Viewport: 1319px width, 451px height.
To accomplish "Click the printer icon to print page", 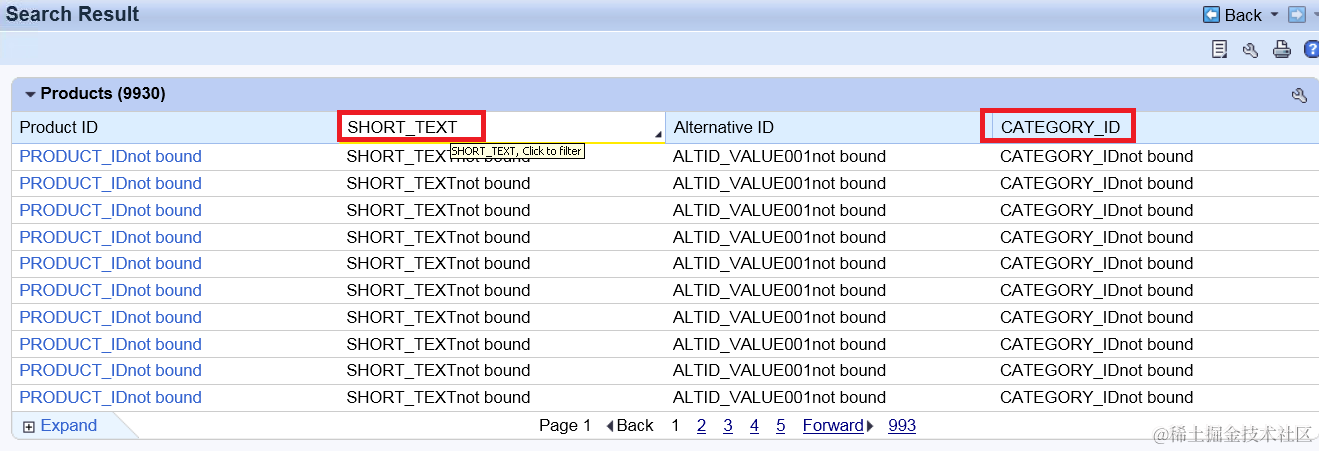I will click(1281, 49).
